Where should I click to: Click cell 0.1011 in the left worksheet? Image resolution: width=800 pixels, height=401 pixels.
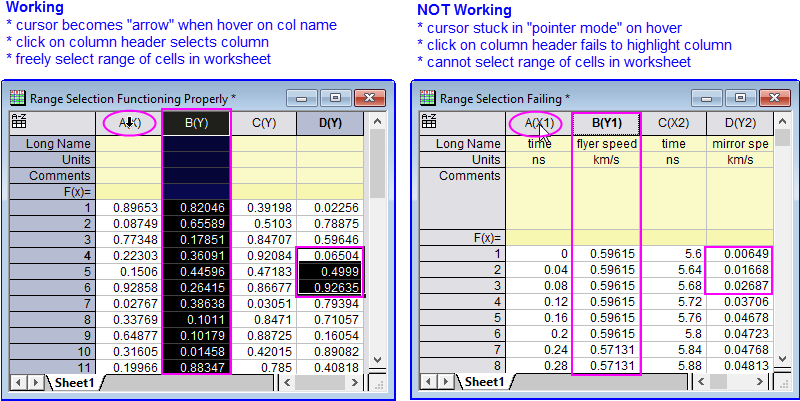(196, 319)
